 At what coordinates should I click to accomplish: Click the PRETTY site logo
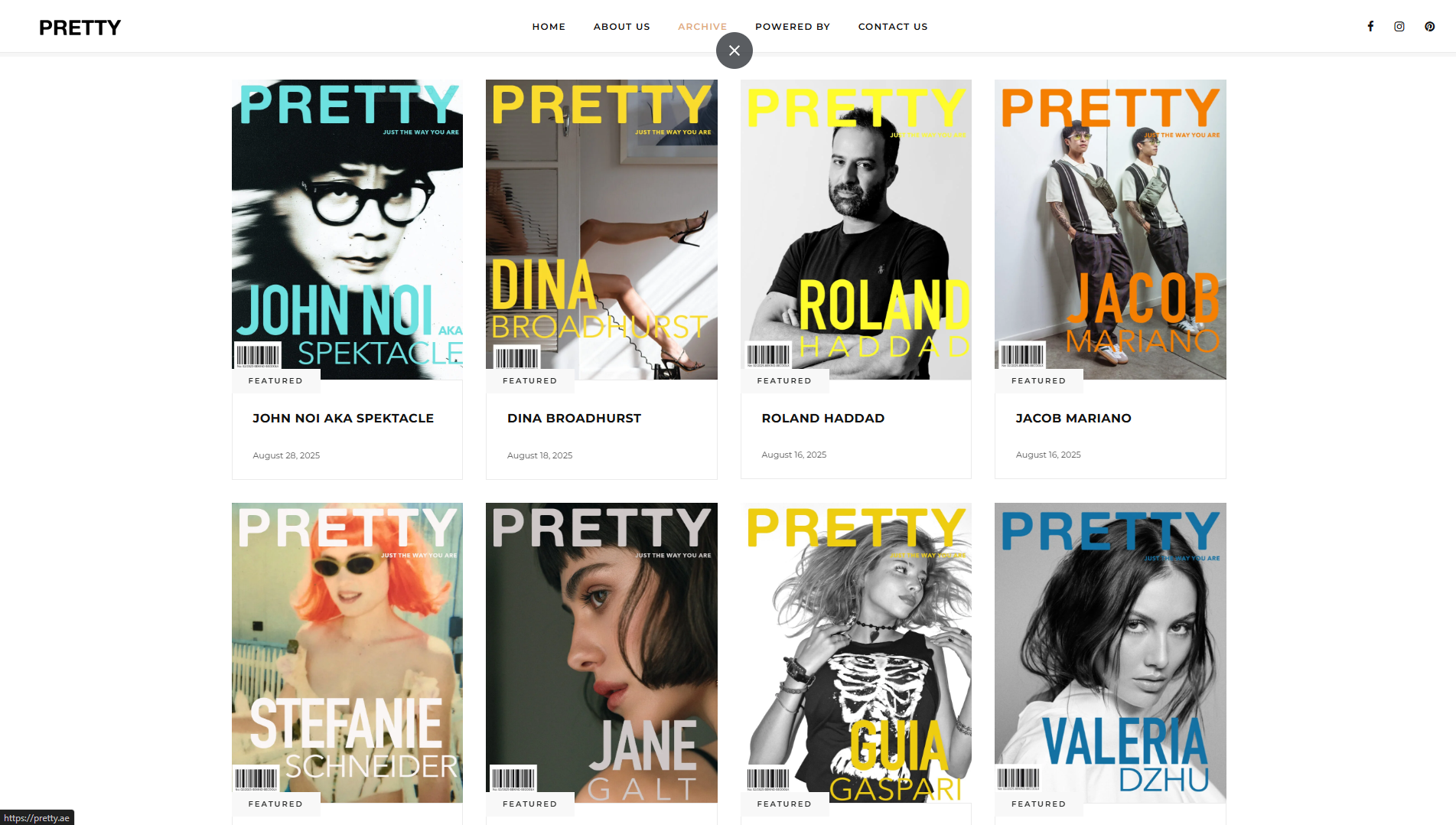point(80,28)
